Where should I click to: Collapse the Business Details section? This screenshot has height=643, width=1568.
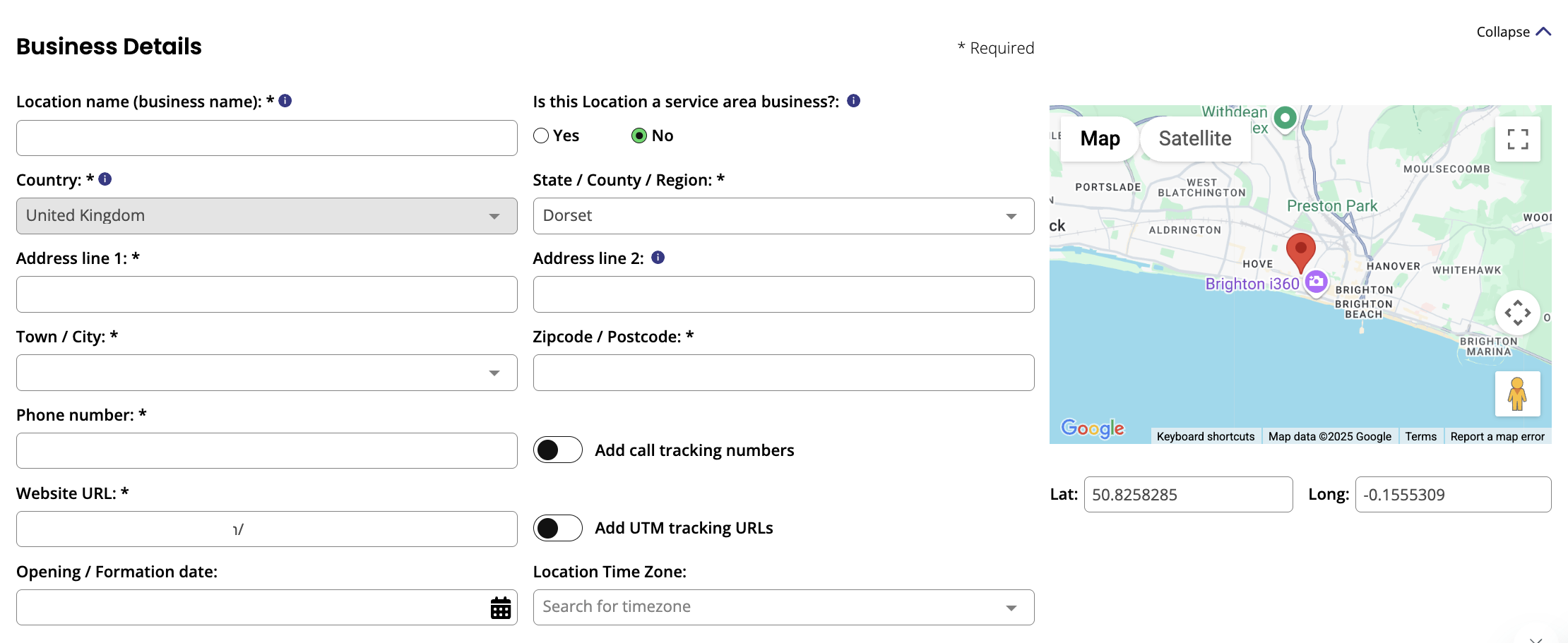tap(1514, 32)
